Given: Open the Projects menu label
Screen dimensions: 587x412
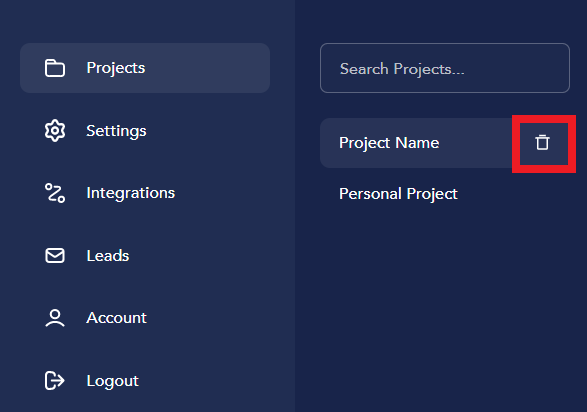Looking at the screenshot, I should 116,68.
